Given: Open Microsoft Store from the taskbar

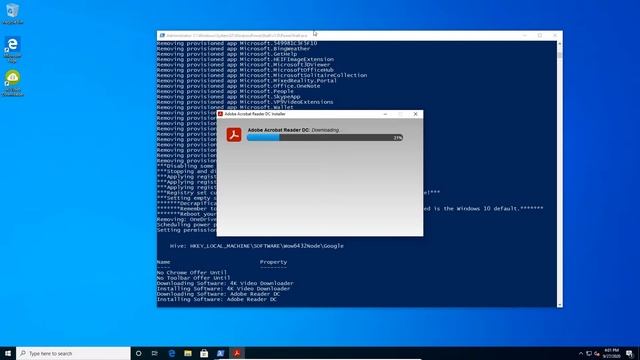Looking at the screenshot, I should click(204, 353).
